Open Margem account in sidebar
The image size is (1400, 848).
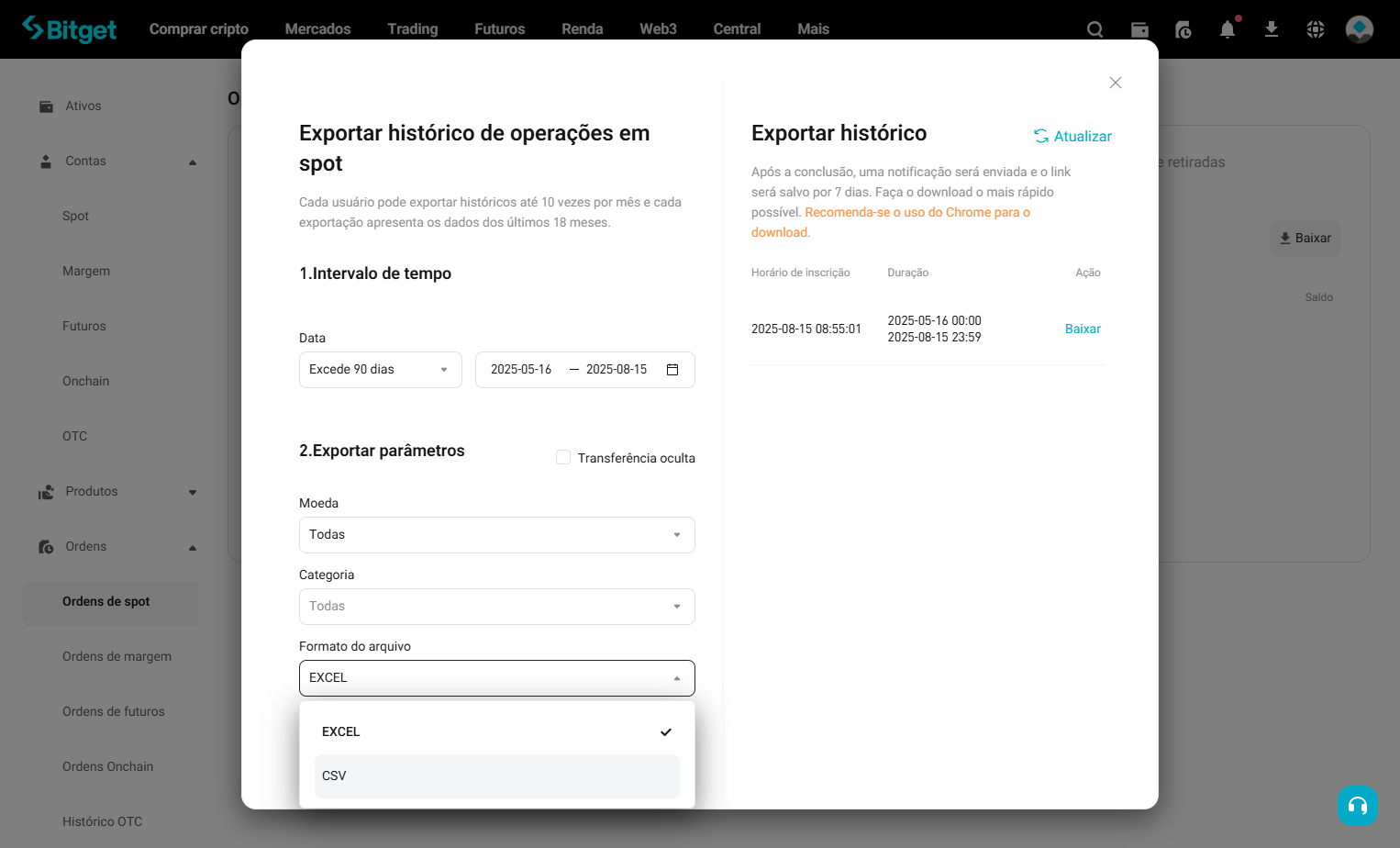[x=86, y=272]
